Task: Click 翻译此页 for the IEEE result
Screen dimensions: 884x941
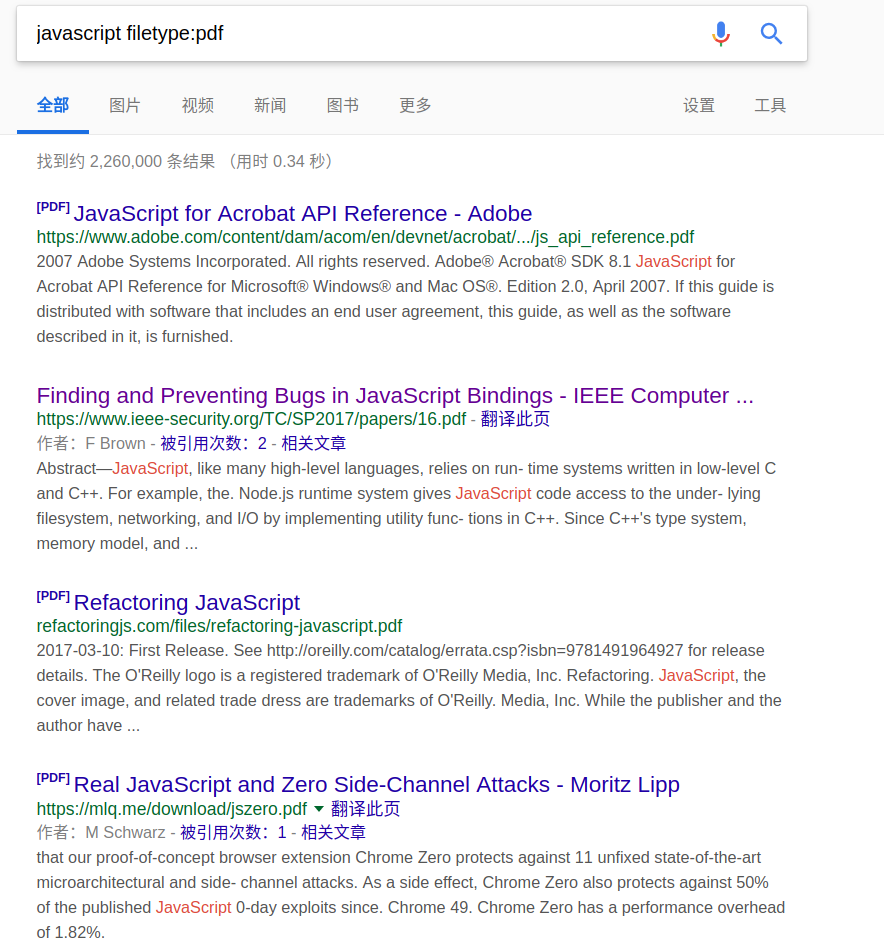Action: [x=516, y=419]
